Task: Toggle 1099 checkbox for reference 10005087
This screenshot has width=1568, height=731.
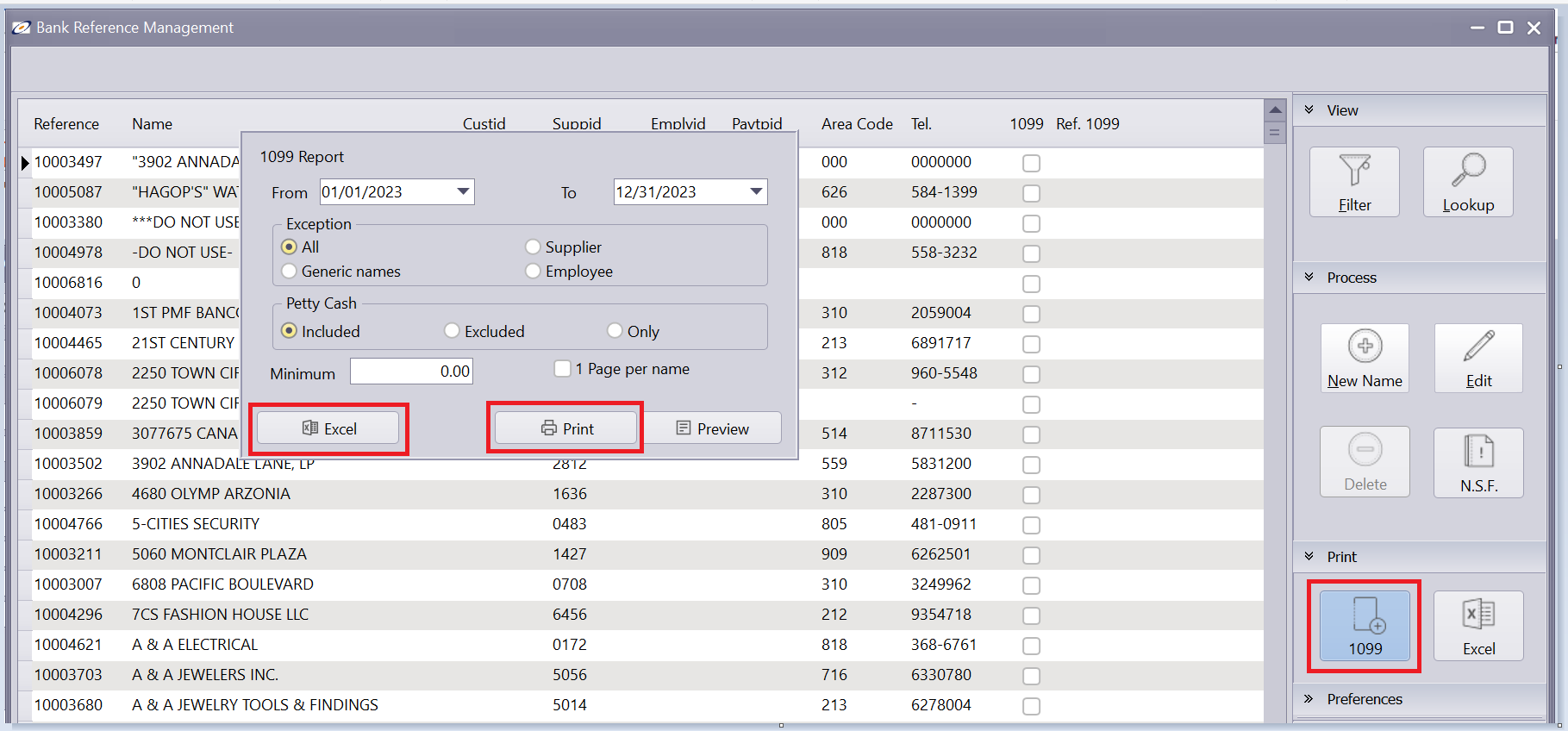Action: pos(1031,193)
